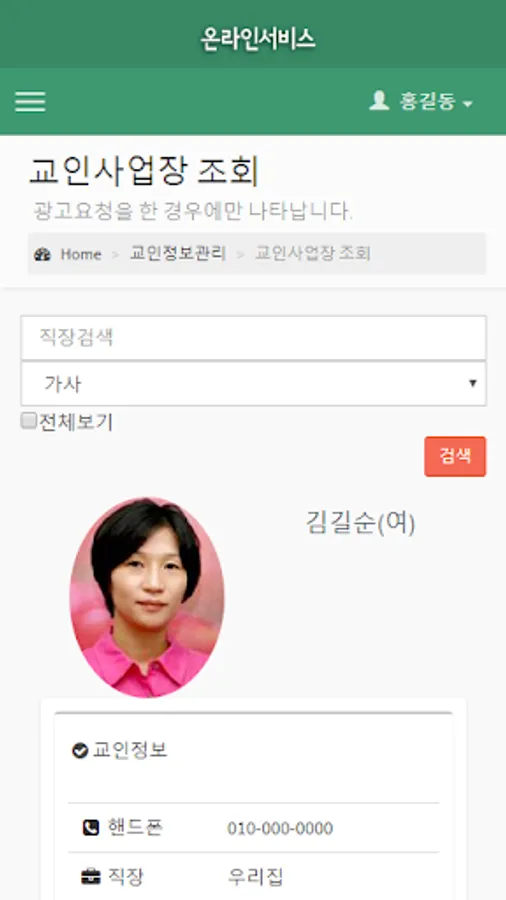
Task: Click the red 검색 search button
Action: [x=455, y=456]
